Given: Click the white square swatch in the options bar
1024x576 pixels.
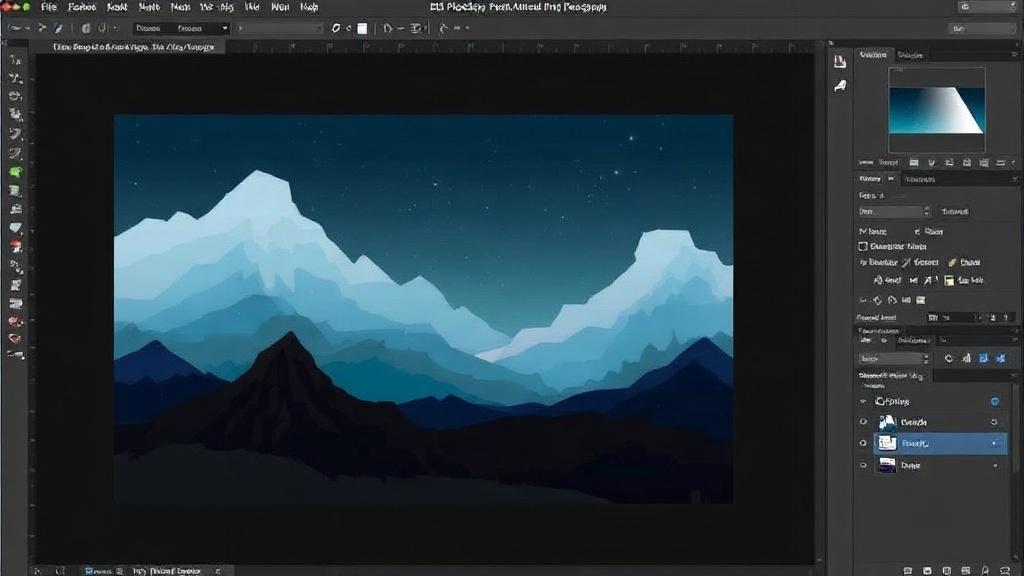Looking at the screenshot, I should pos(362,28).
